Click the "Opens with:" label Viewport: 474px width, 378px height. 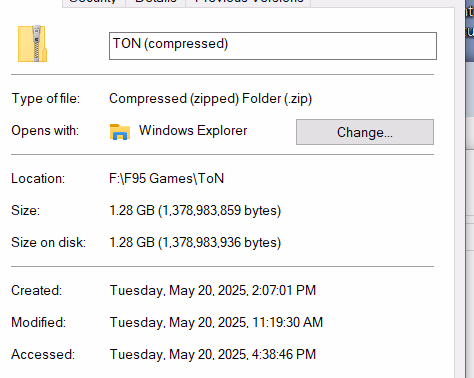point(45,130)
